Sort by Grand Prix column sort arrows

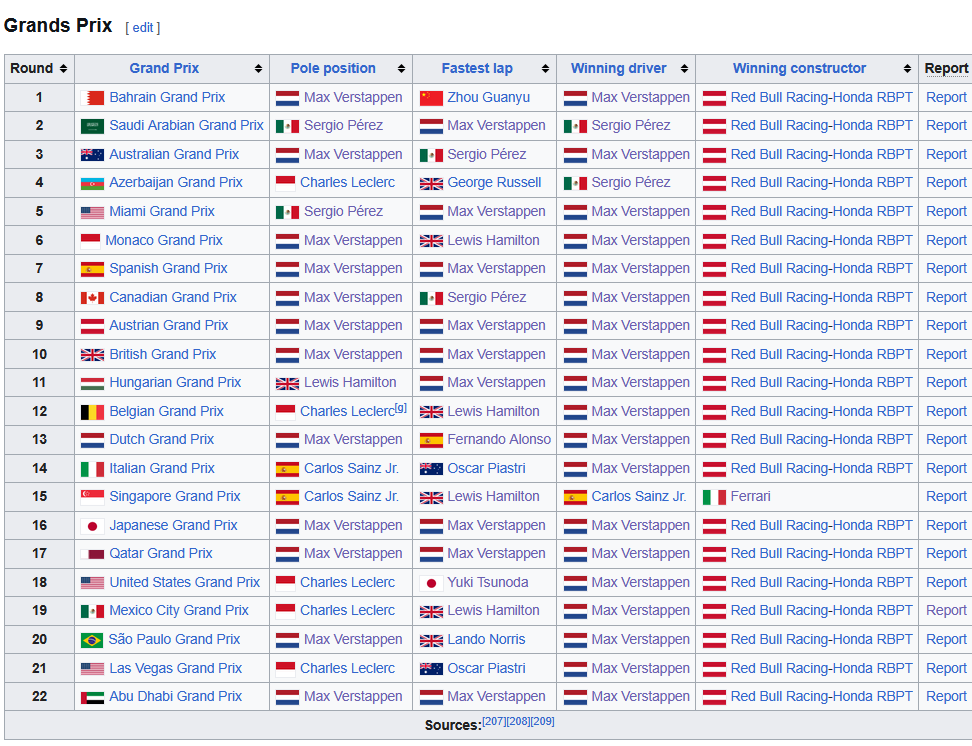point(258,69)
